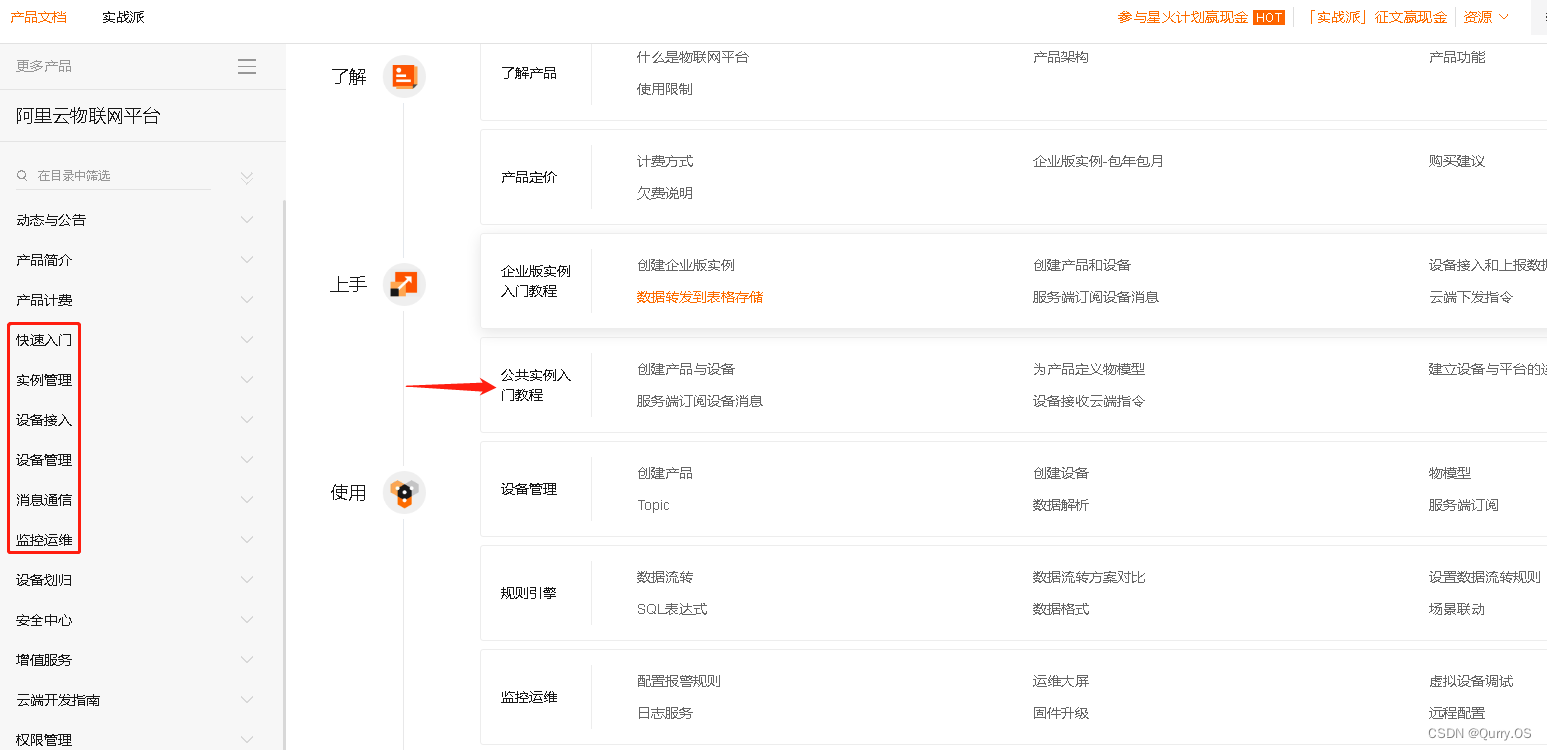The width and height of the screenshot is (1547, 750).
Task: Expand the 产品简介 sidebar section
Action: click(x=247, y=260)
